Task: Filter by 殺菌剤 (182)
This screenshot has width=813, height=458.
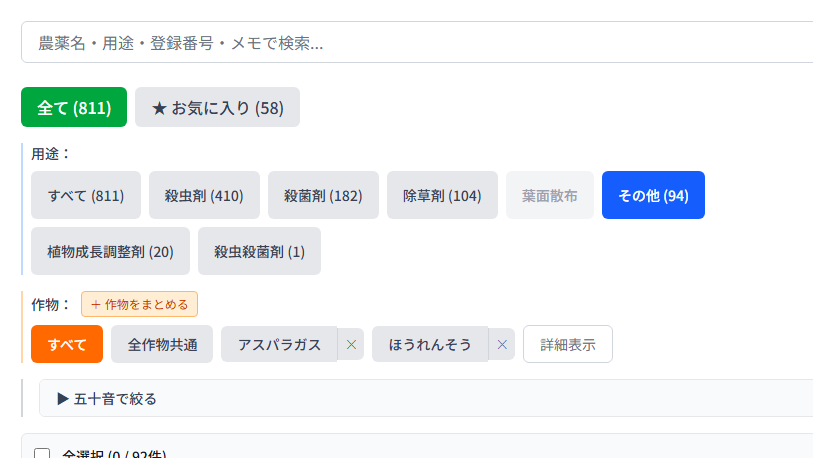Action: click(323, 195)
